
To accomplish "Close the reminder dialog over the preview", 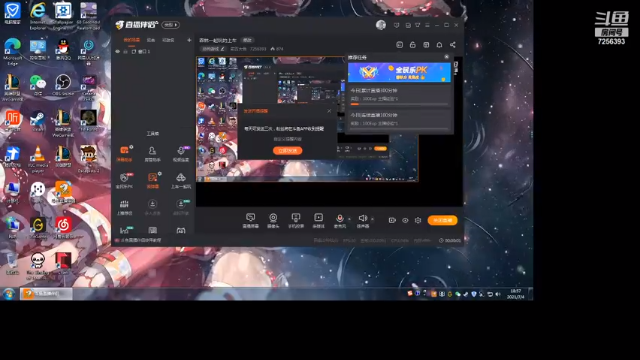I will coord(329,111).
